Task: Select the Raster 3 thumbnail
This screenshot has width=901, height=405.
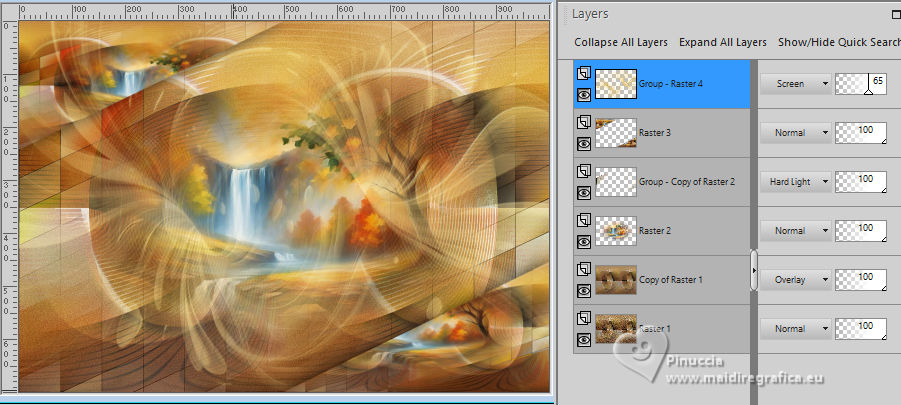Action: 616,133
